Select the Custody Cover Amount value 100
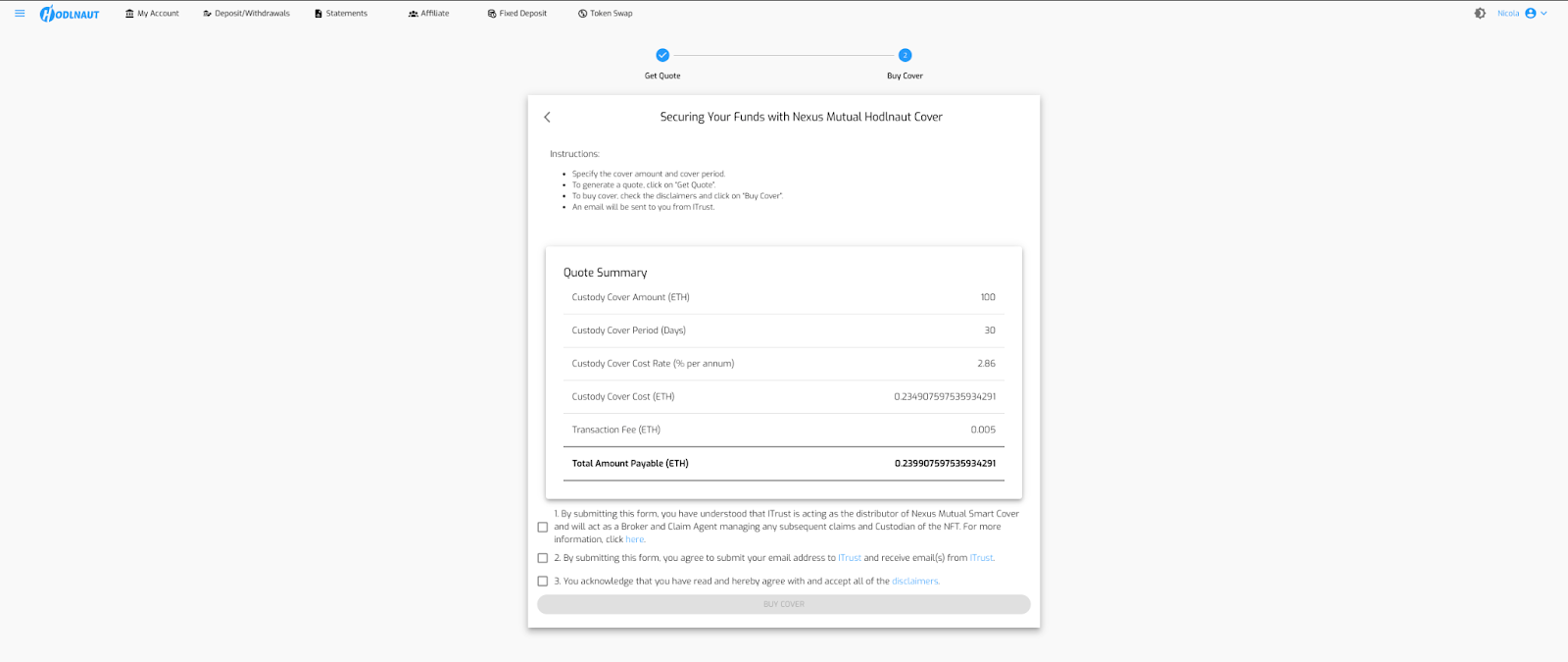This screenshot has height=662, width=1568. 988,297
